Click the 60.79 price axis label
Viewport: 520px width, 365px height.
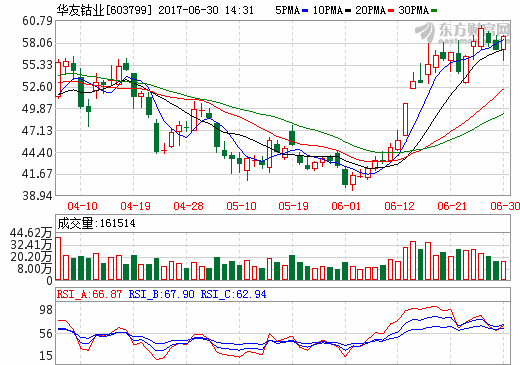(x=37, y=21)
